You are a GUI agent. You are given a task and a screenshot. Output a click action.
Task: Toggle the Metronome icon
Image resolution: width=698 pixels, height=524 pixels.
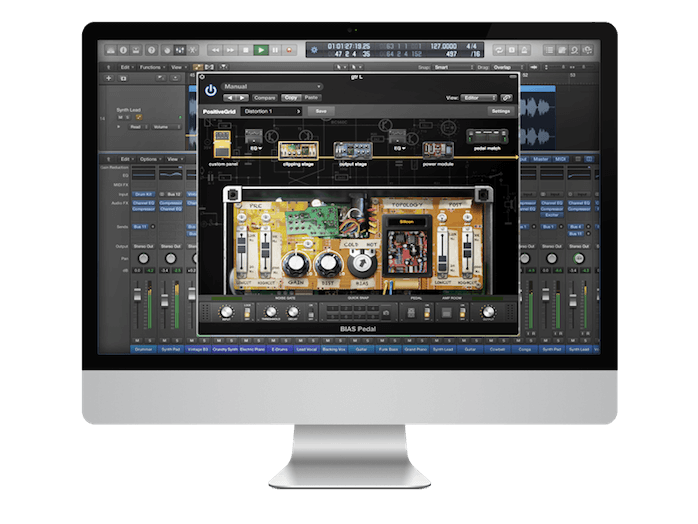[x=524, y=50]
